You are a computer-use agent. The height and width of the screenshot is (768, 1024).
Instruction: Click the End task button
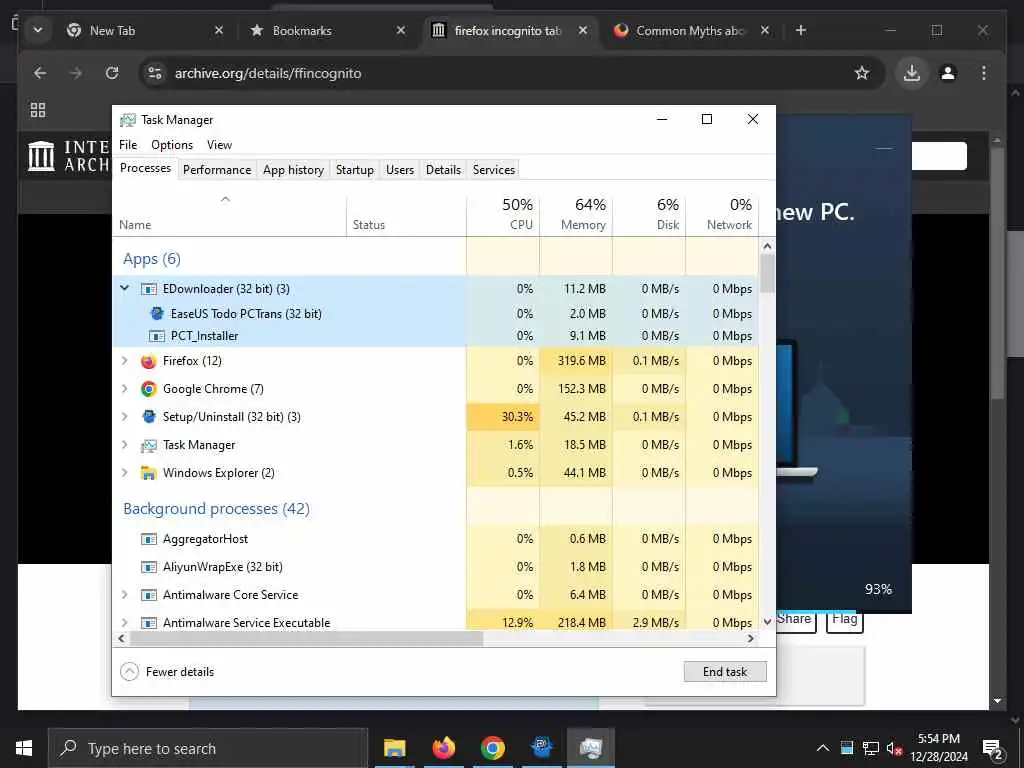tap(725, 671)
